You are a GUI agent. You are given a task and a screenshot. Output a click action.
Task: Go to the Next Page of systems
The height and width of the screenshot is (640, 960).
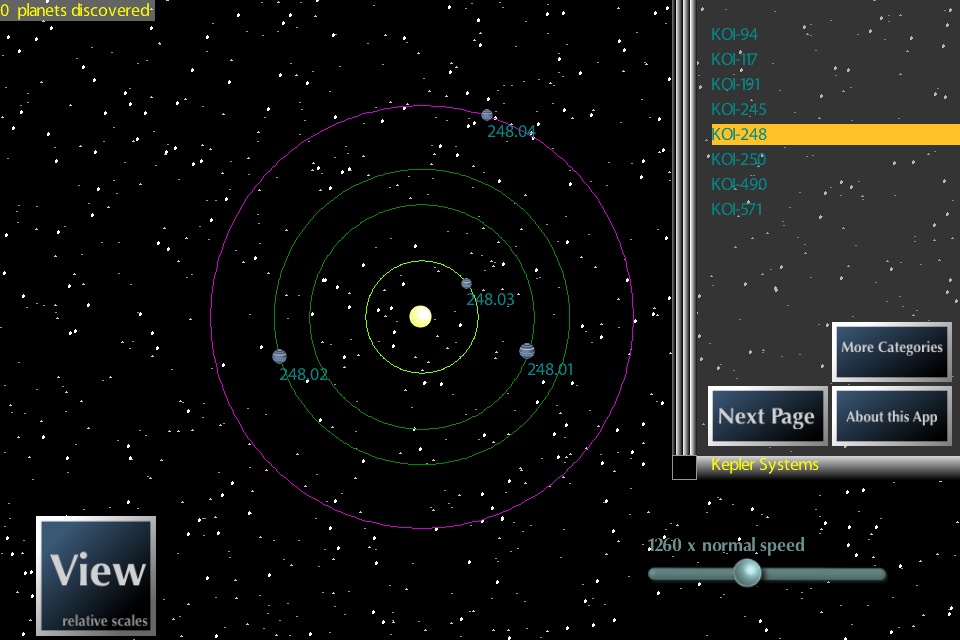(767, 416)
